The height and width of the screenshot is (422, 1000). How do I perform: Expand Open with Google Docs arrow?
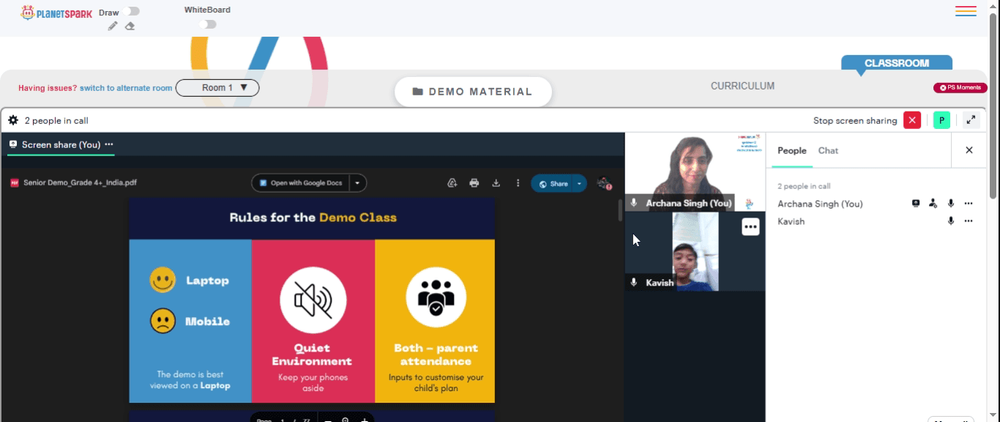357,183
